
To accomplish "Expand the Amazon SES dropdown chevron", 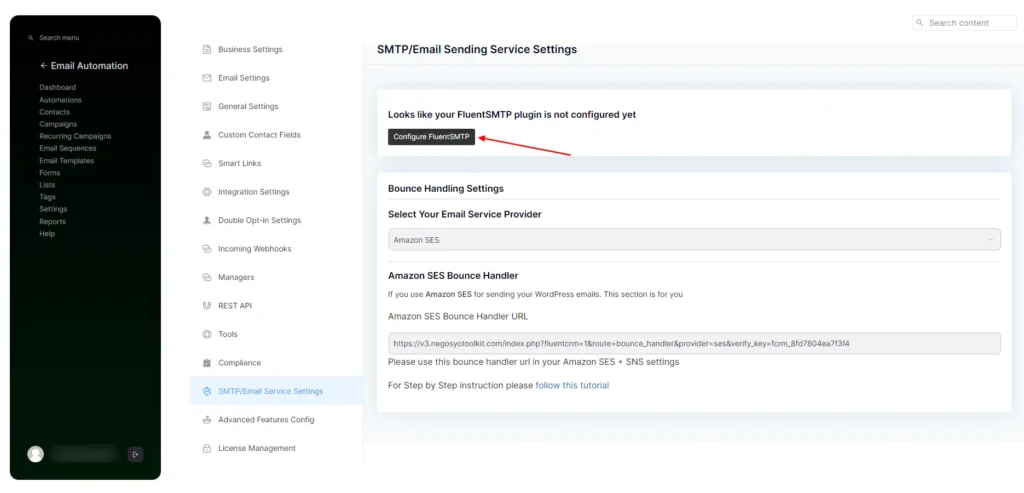I will coord(990,240).
